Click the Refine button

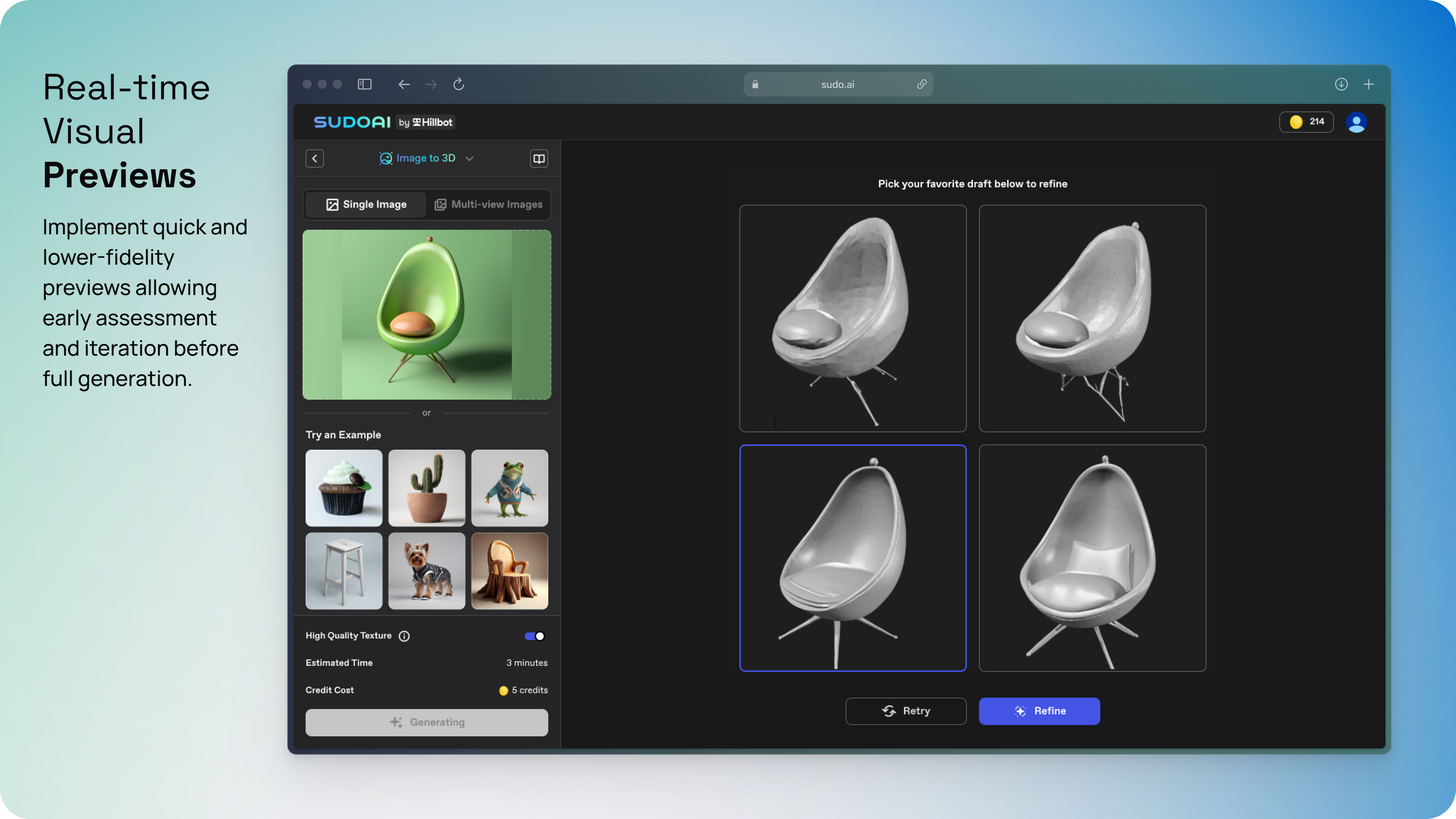coord(1039,711)
